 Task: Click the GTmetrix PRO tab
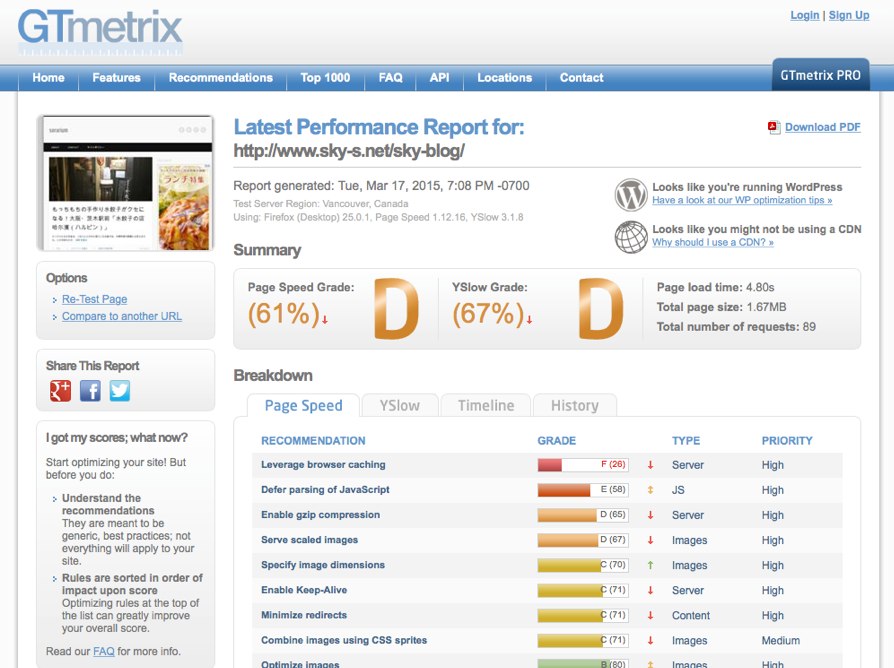820,75
